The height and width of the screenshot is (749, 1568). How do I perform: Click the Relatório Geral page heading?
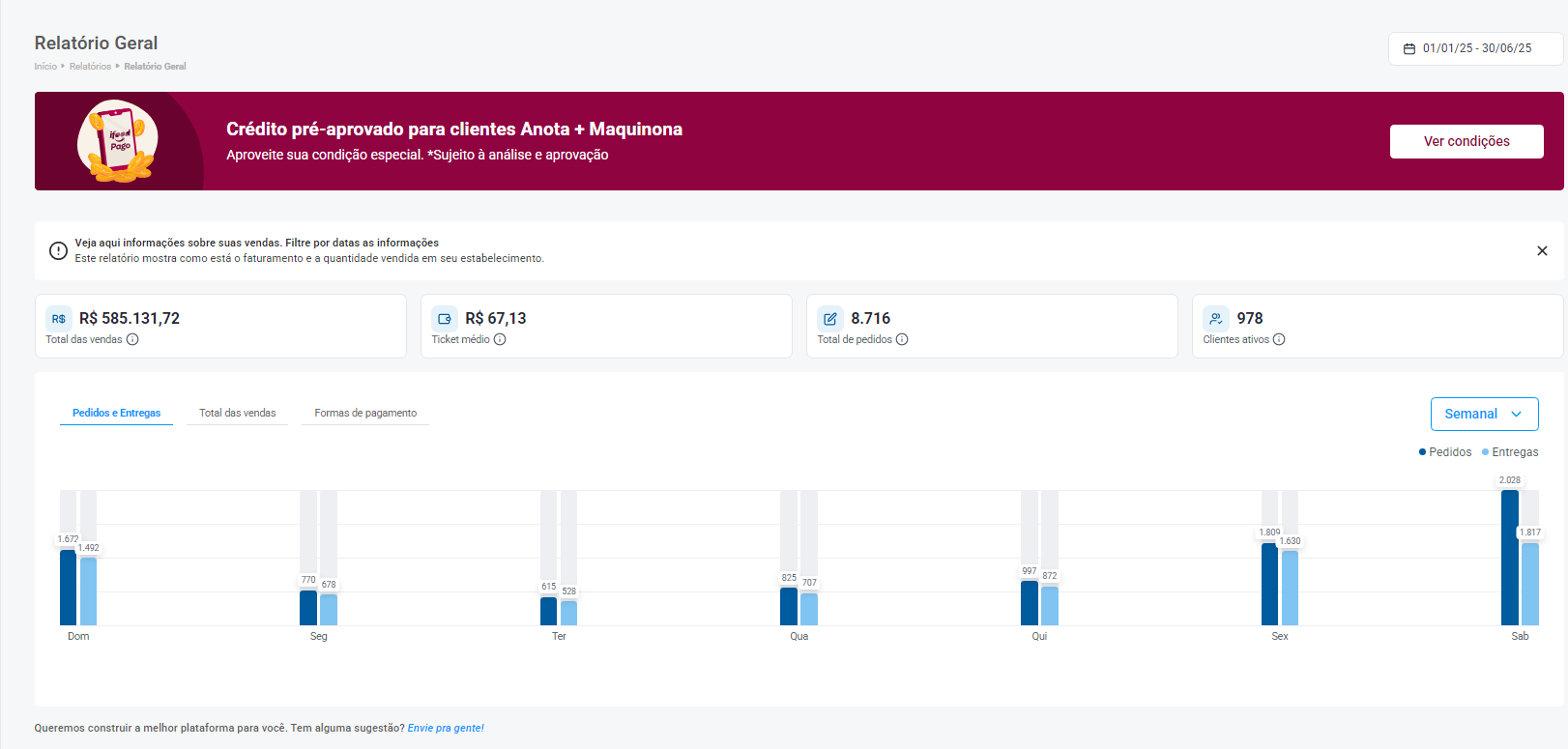pyautogui.click(x=96, y=43)
